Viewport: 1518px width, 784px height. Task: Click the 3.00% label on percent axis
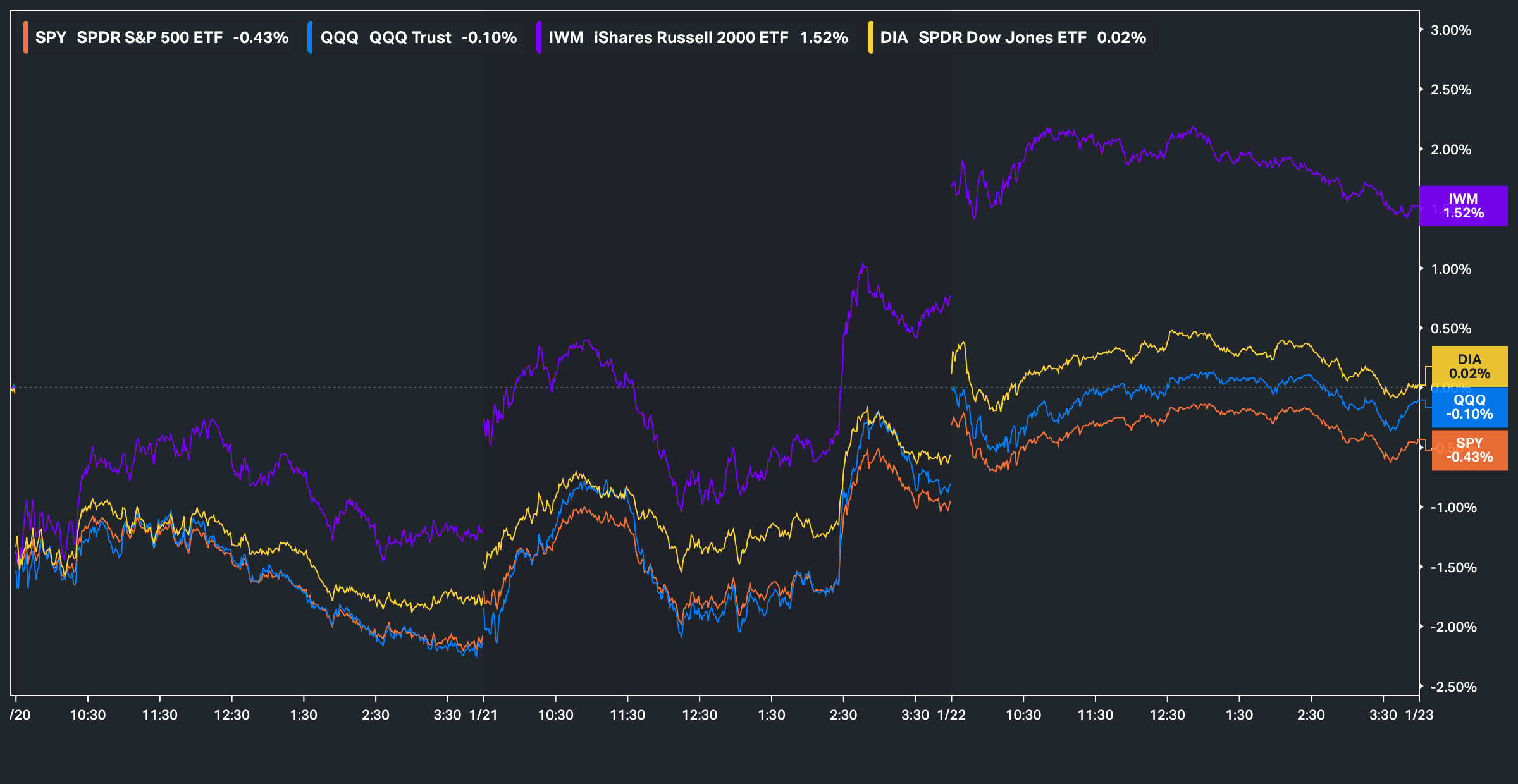click(x=1451, y=30)
